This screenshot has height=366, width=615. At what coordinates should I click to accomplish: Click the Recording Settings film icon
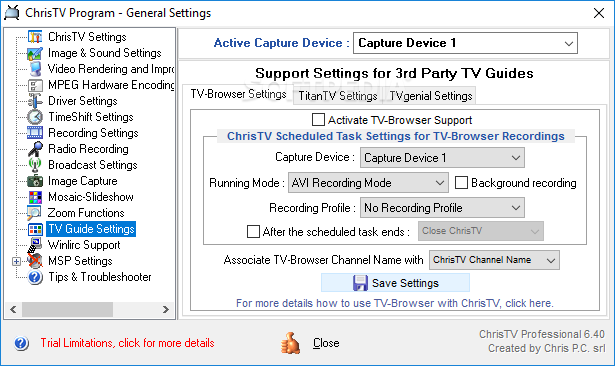35,133
